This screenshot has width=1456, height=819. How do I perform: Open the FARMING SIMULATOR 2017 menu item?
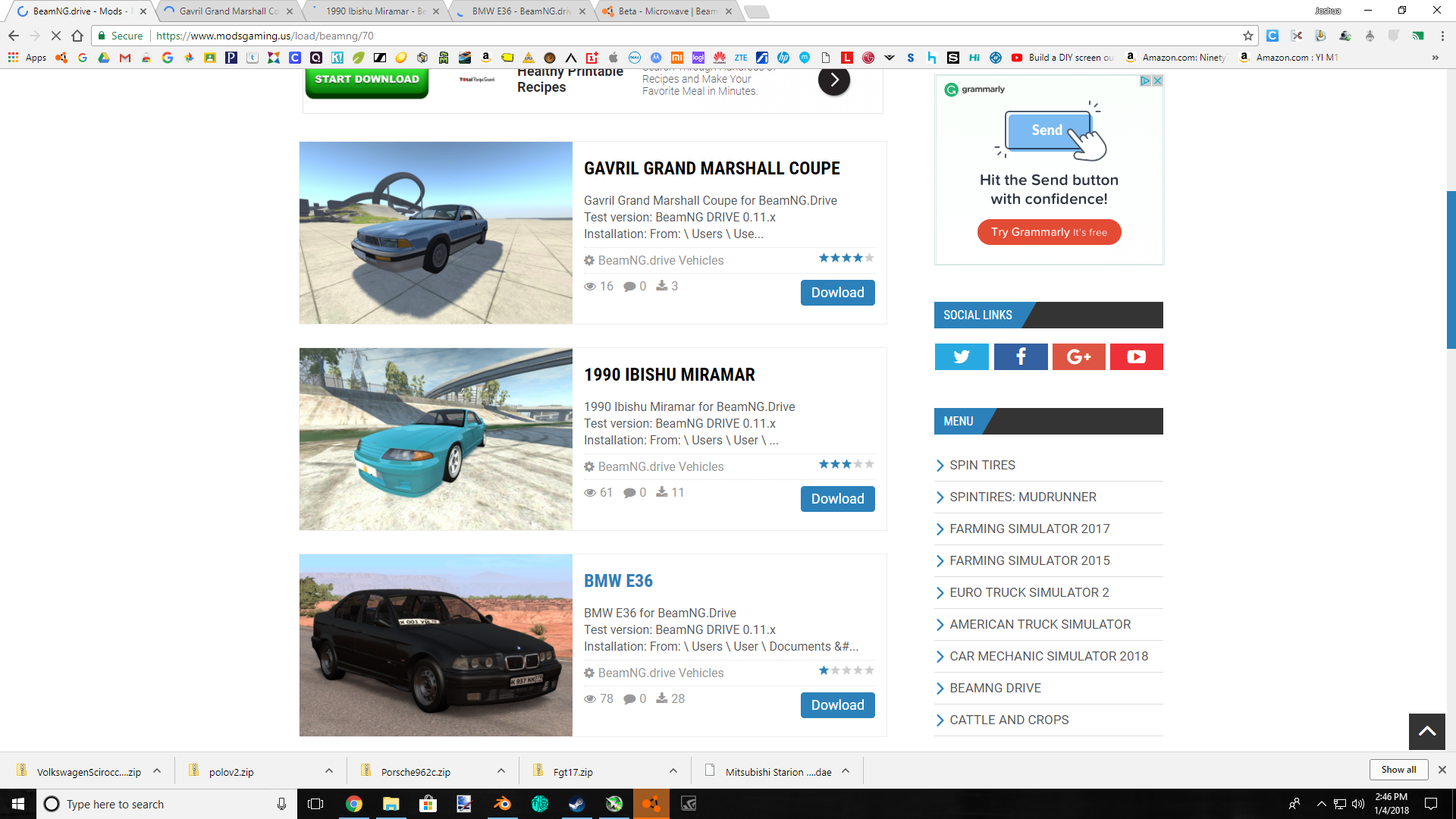1029,529
